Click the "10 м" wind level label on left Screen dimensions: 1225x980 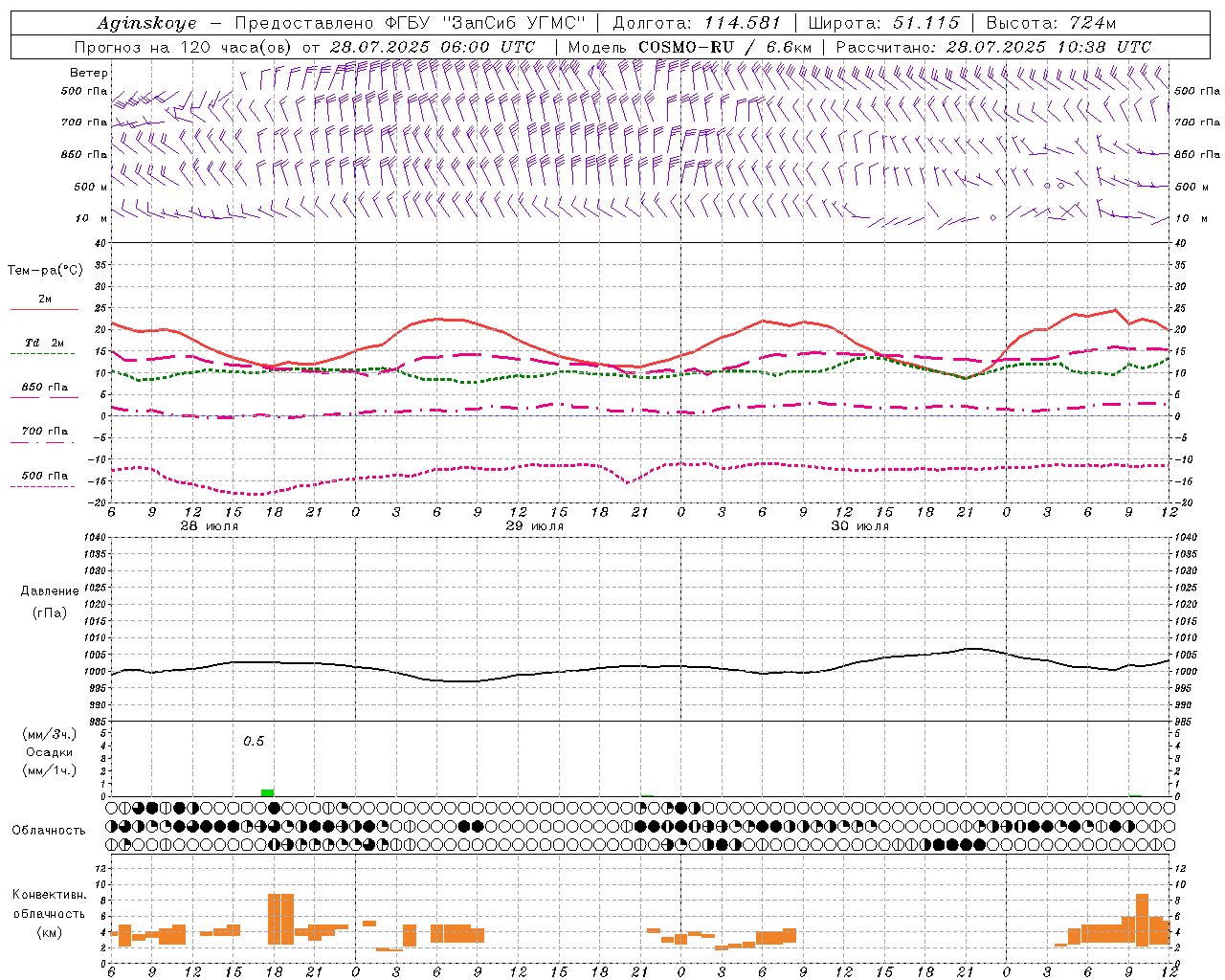pos(92,219)
